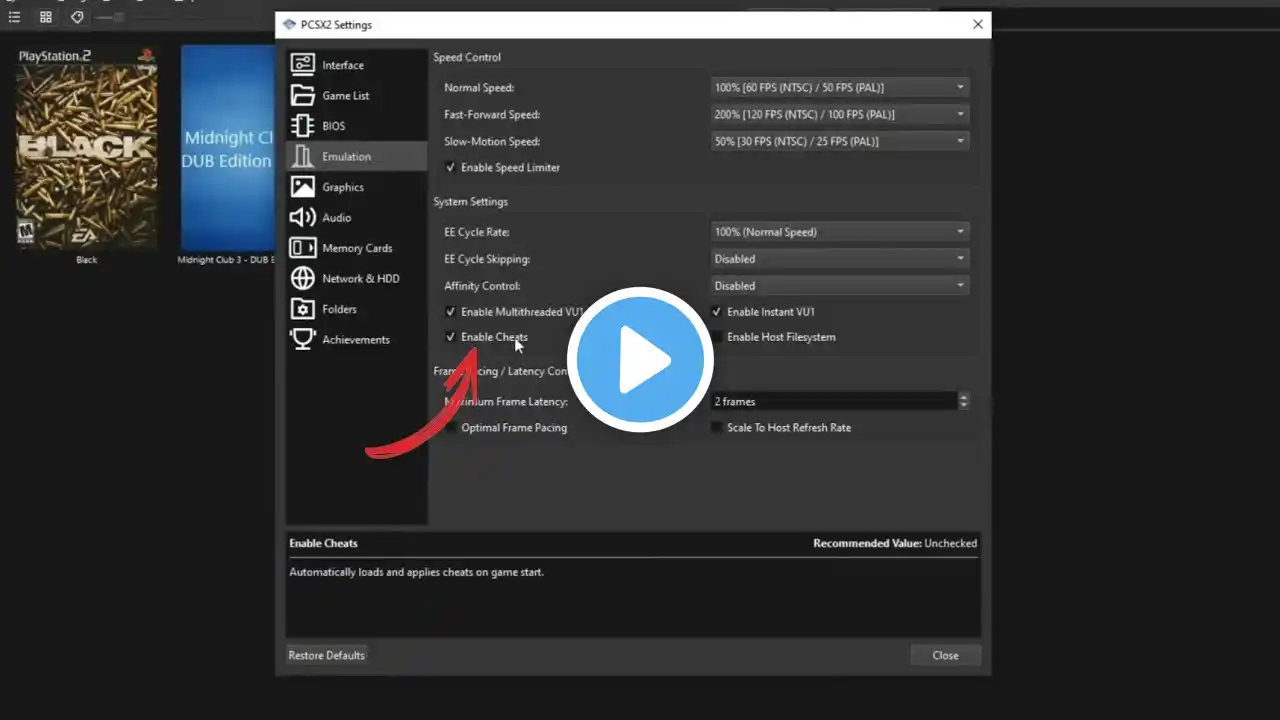Image resolution: width=1280 pixels, height=720 pixels.
Task: Adjust the cover size slider in main toolbar
Action: [x=112, y=17]
